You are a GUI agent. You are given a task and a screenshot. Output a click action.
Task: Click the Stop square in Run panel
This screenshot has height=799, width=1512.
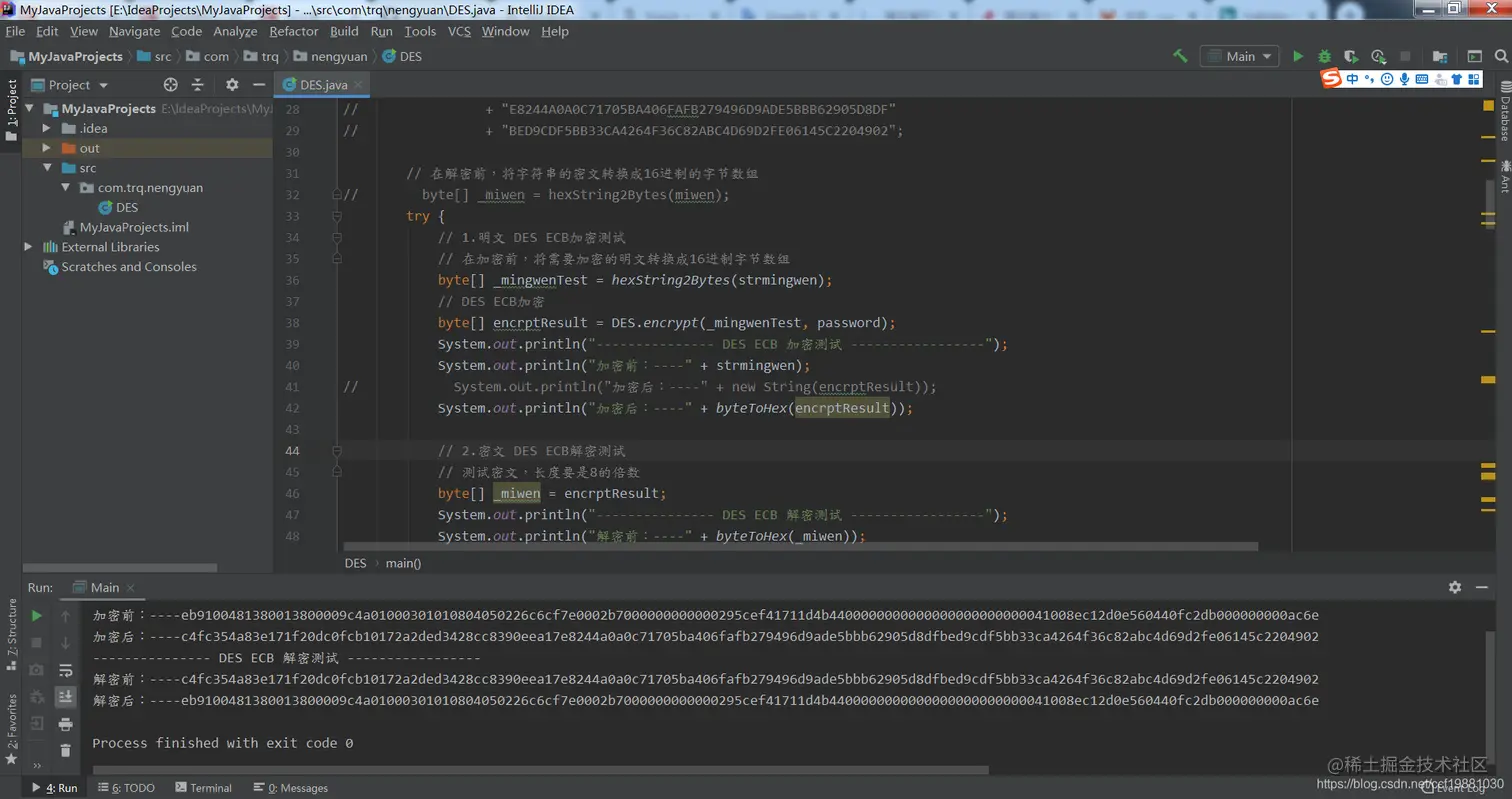(x=36, y=643)
